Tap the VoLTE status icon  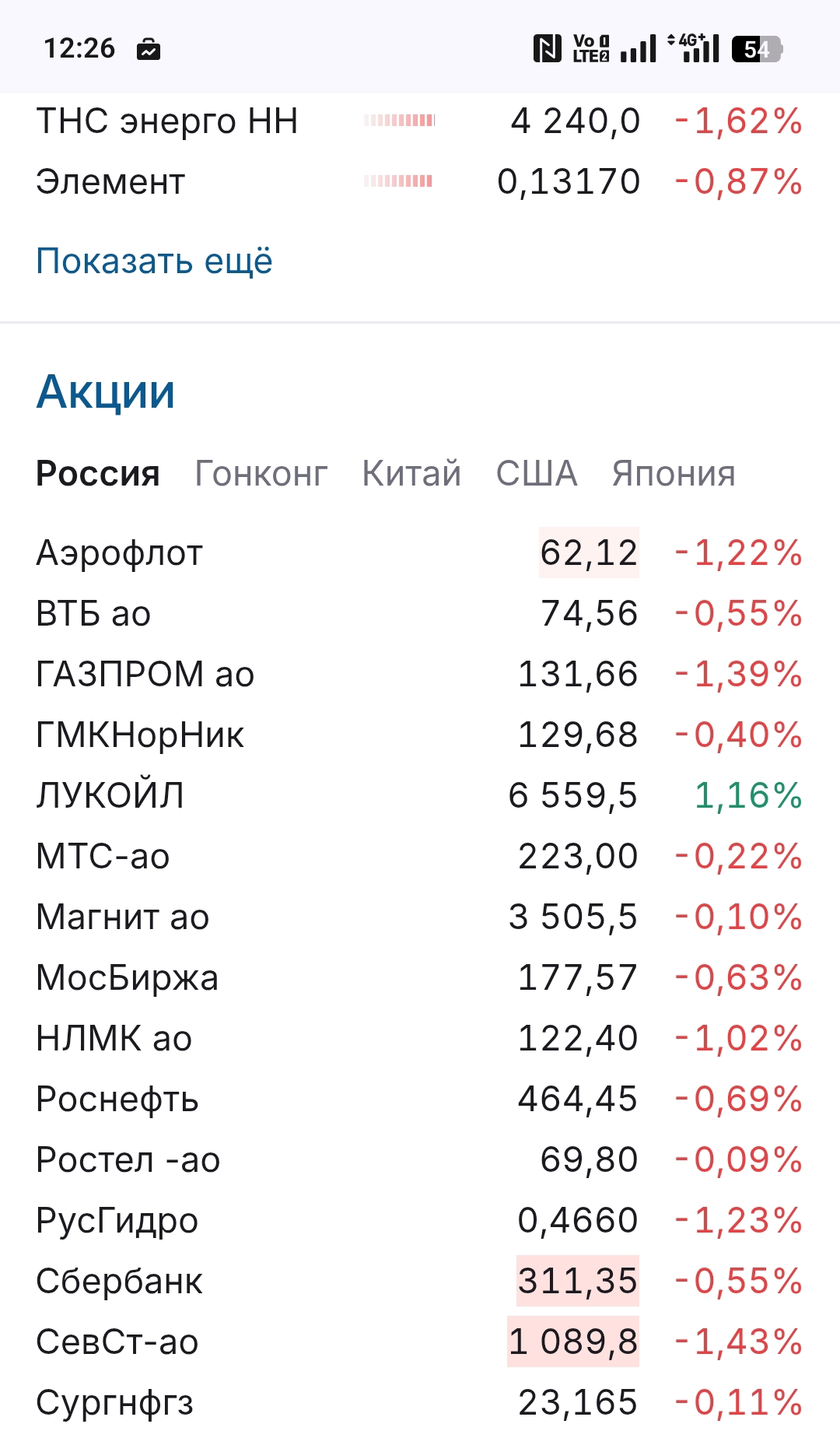(x=590, y=48)
